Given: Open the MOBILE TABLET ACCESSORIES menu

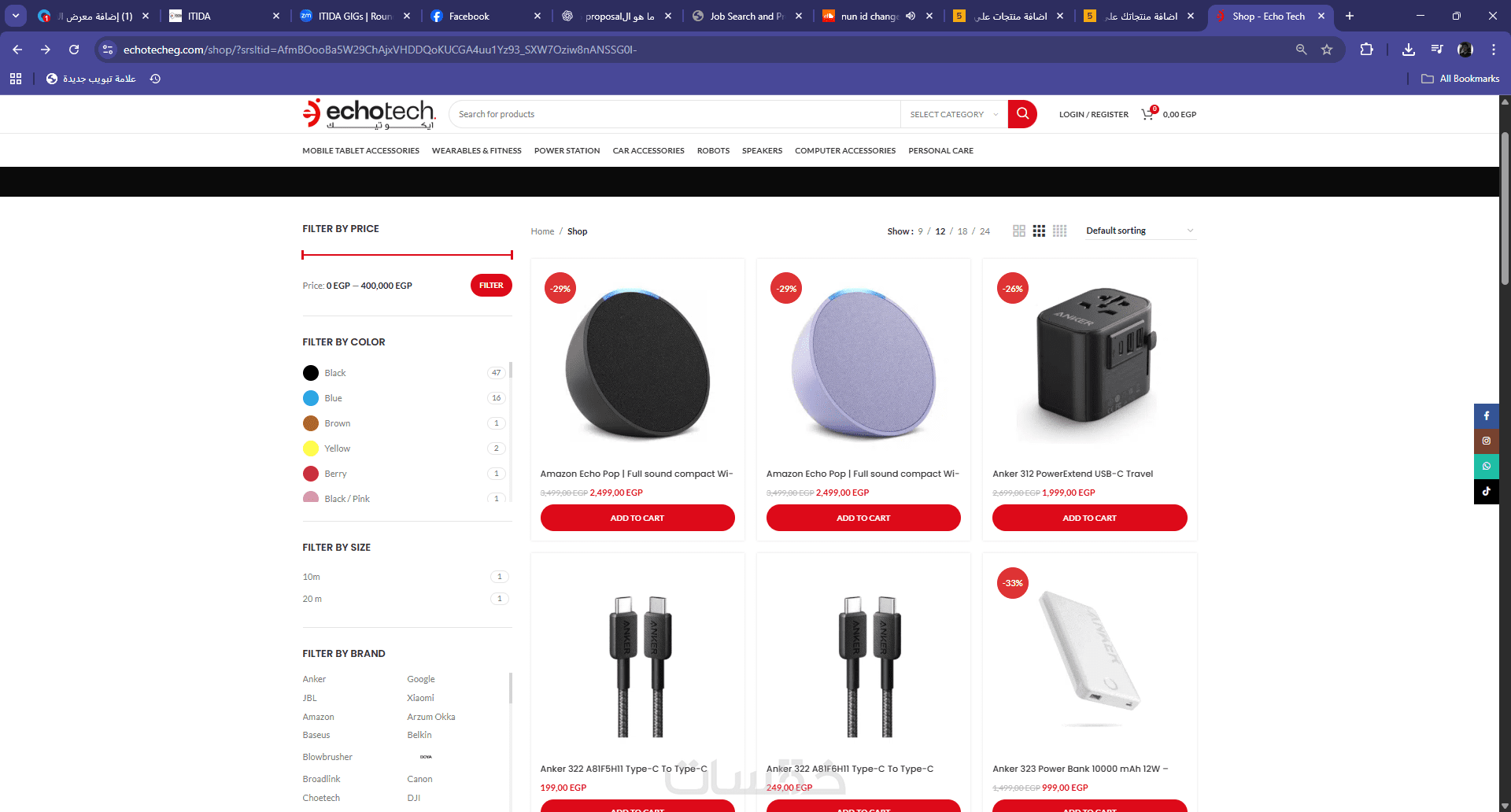Looking at the screenshot, I should (360, 151).
